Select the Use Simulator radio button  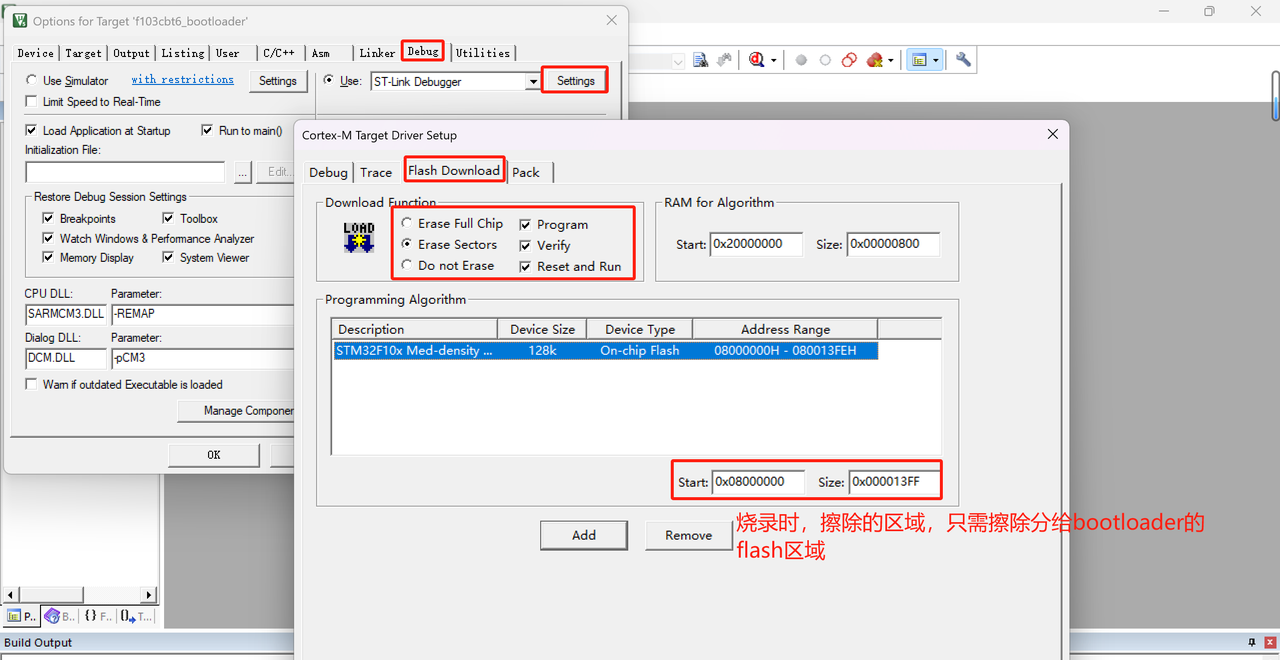click(31, 81)
